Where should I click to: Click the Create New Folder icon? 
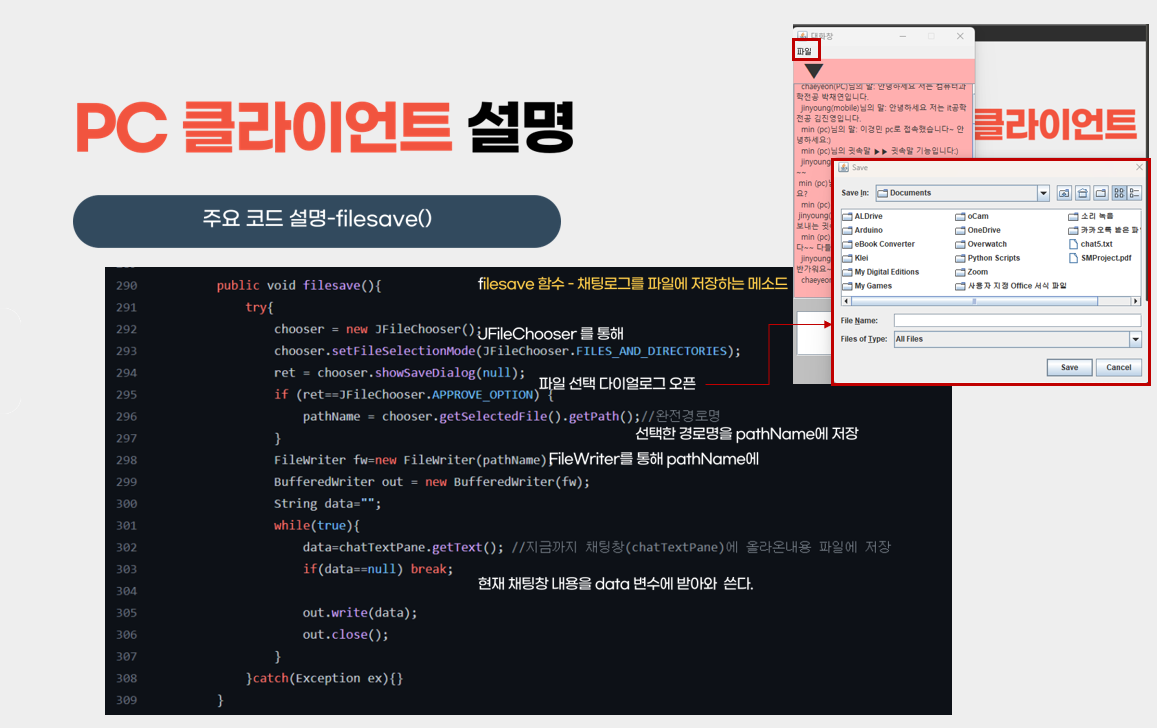(x=1101, y=193)
